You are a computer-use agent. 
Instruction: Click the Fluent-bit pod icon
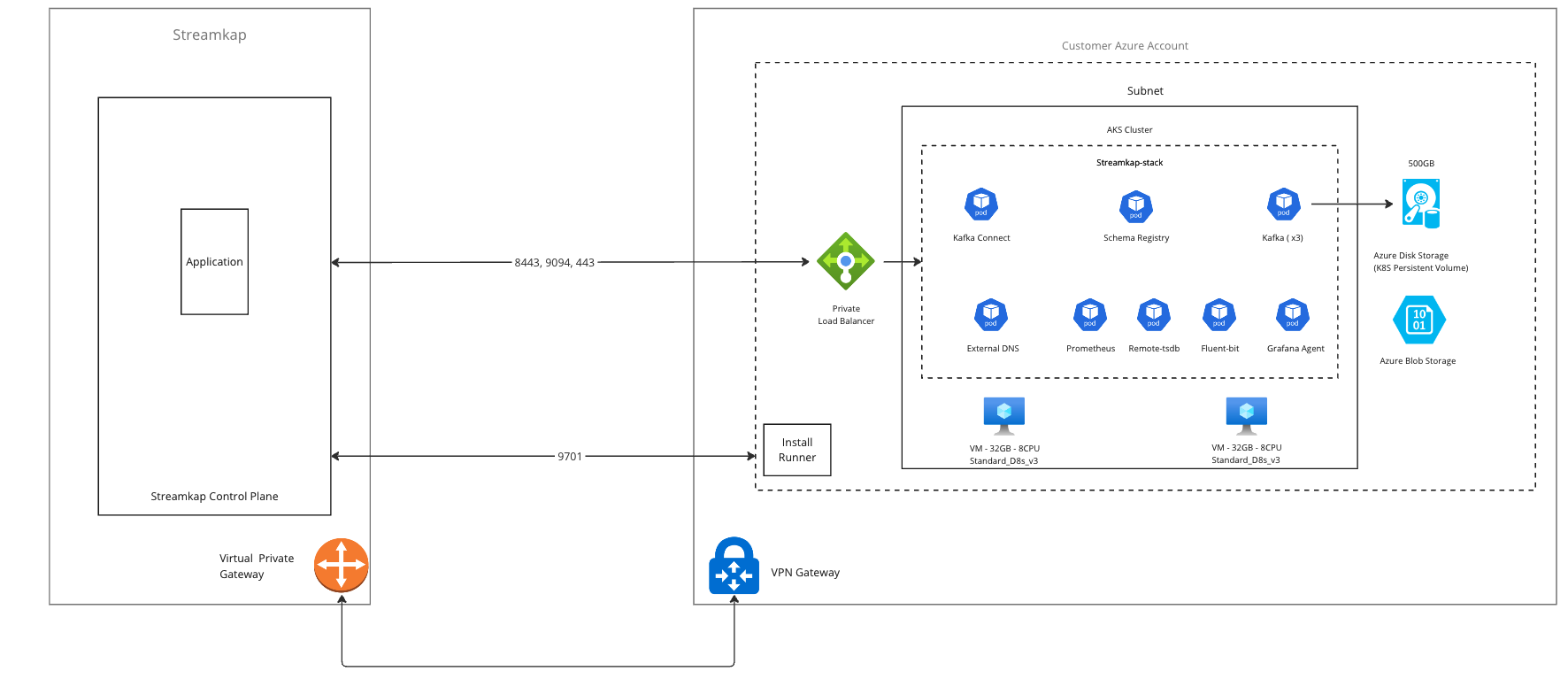(1219, 315)
